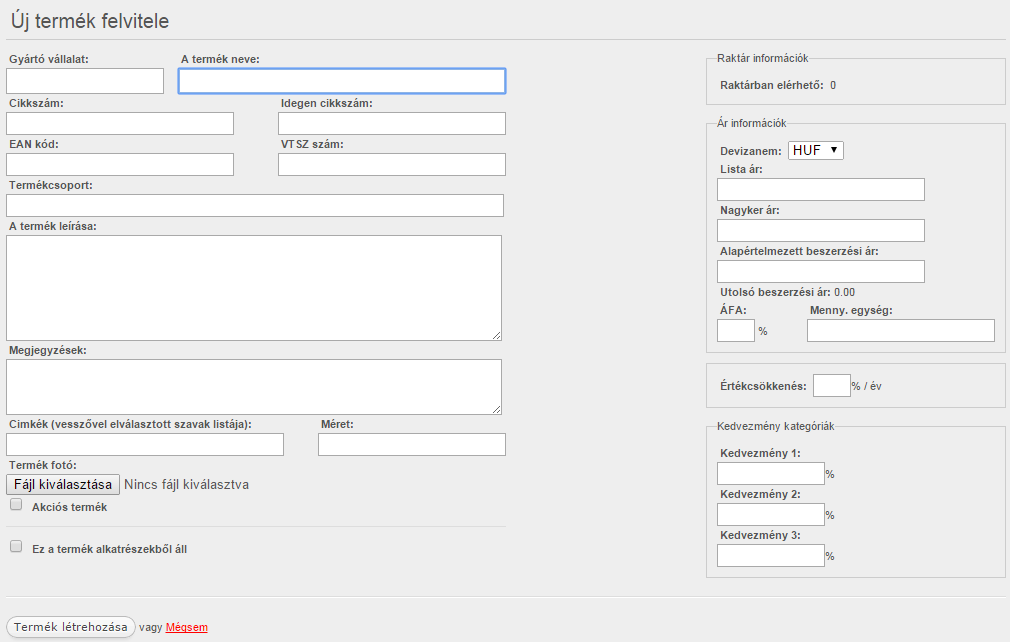Click the ÁFA percent box
The image size is (1010, 642).
click(736, 330)
